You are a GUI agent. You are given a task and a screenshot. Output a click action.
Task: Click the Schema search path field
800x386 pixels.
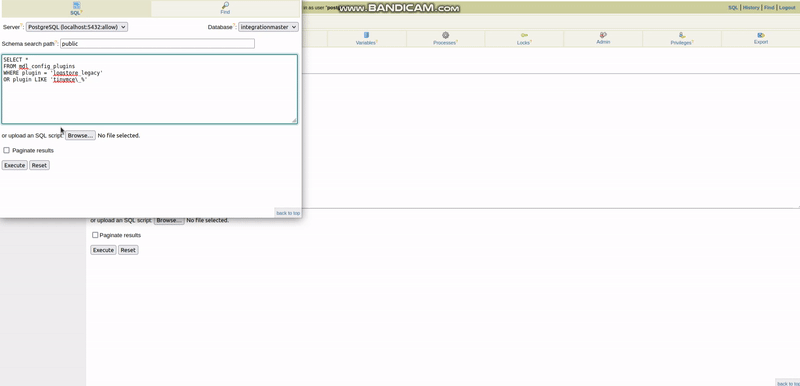click(x=157, y=44)
